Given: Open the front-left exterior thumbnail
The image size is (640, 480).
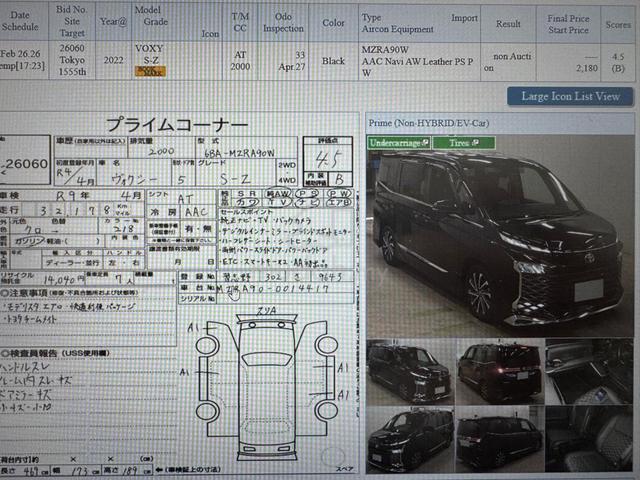Looking at the screenshot, I should (x=410, y=371).
